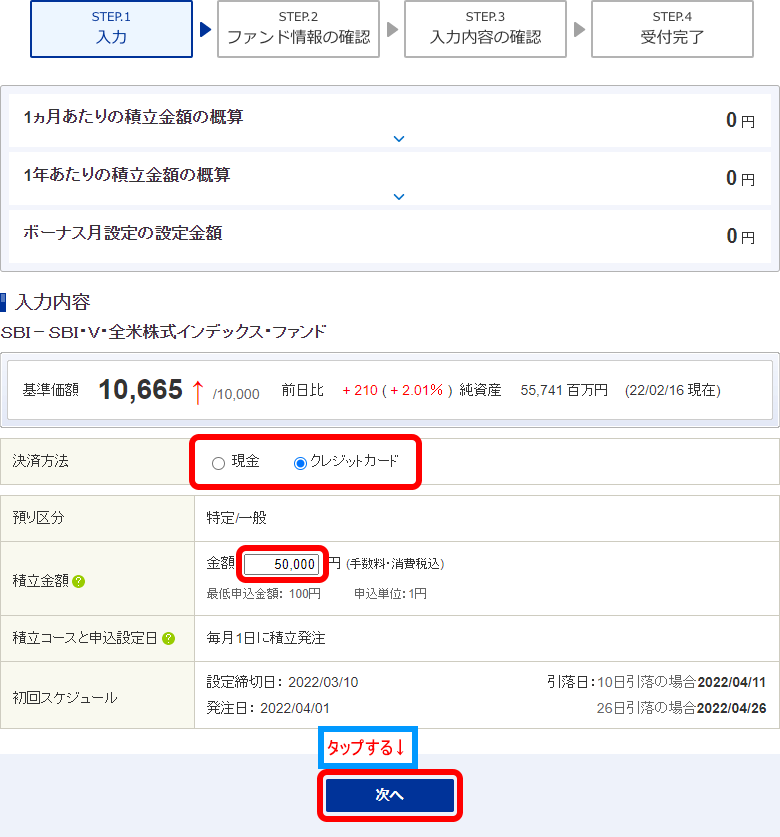This screenshot has width=780, height=837.
Task: Open help icon next to 積立金額
Action: [78, 581]
